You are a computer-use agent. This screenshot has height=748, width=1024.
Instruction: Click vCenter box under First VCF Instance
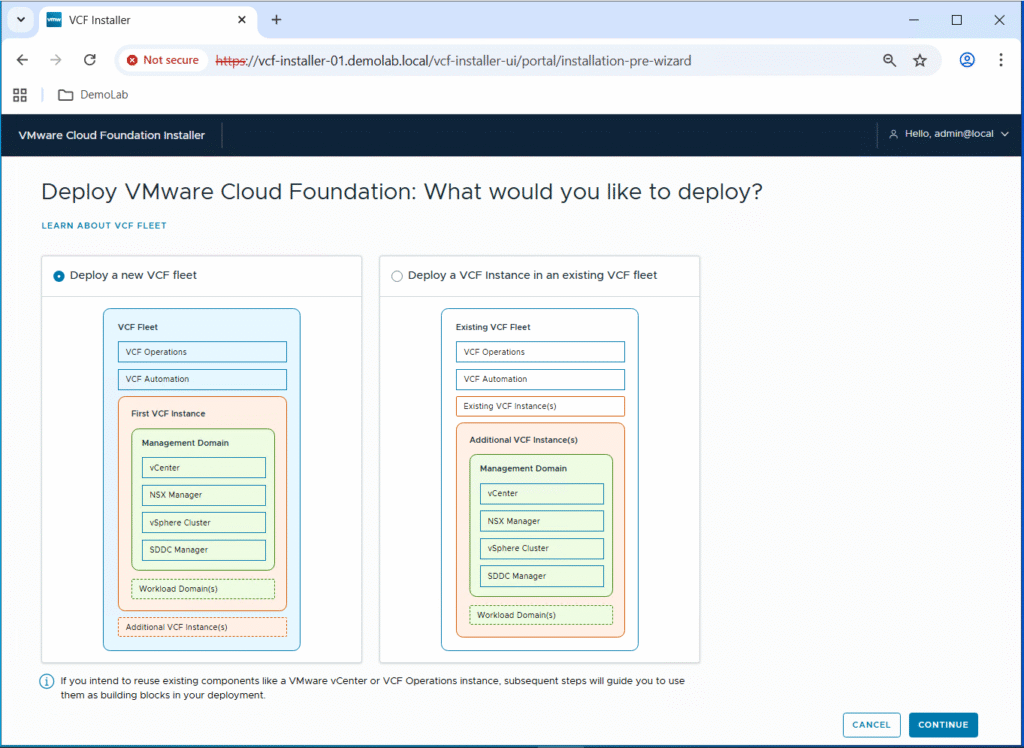[x=204, y=468]
